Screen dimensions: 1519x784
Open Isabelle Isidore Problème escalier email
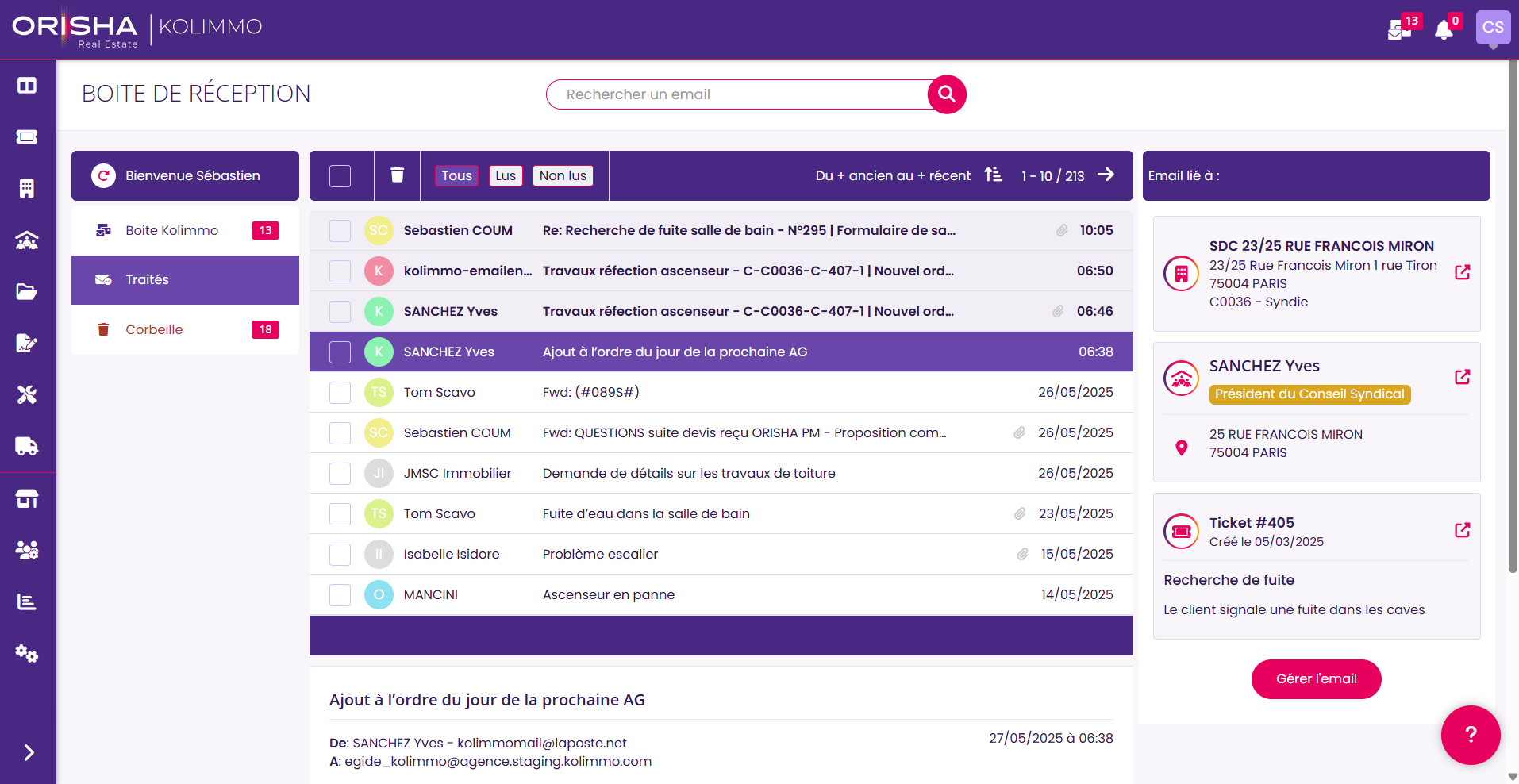coord(721,554)
